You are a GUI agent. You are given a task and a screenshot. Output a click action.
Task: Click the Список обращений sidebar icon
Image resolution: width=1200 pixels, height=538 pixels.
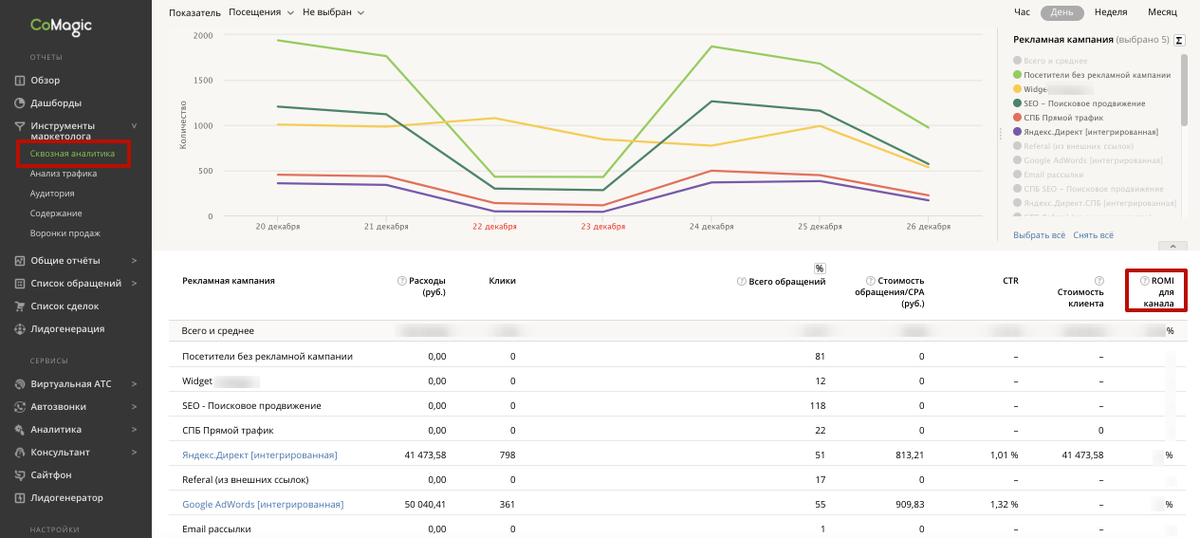click(x=20, y=284)
